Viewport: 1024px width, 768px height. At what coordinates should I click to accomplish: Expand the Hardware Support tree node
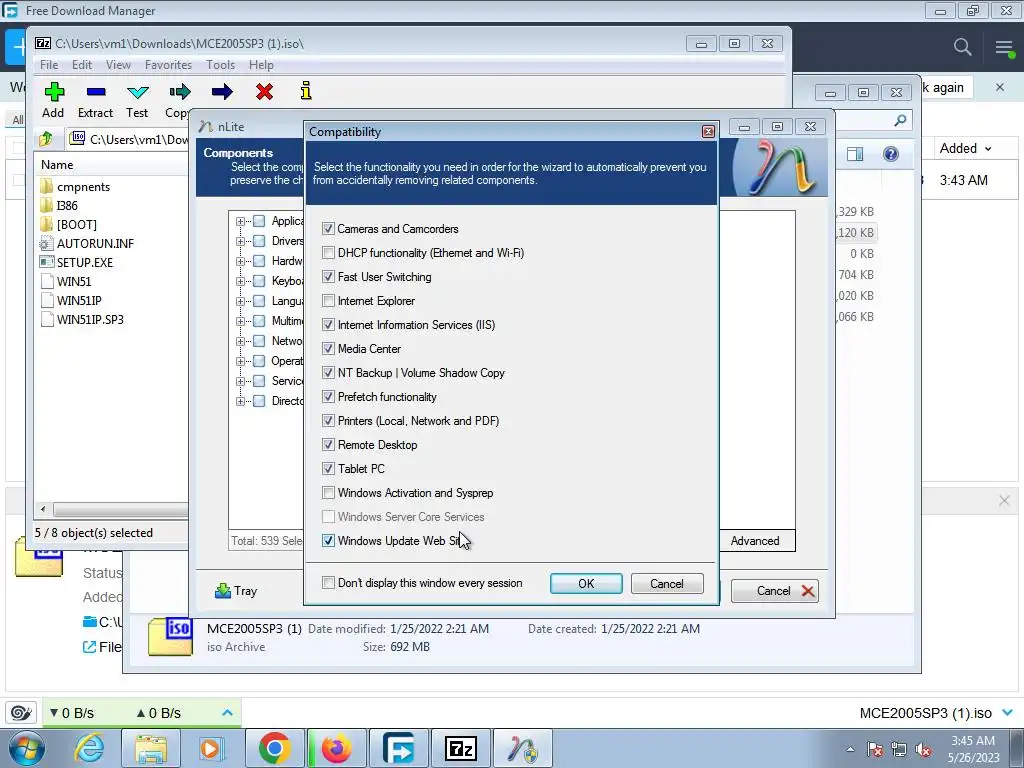point(240,261)
